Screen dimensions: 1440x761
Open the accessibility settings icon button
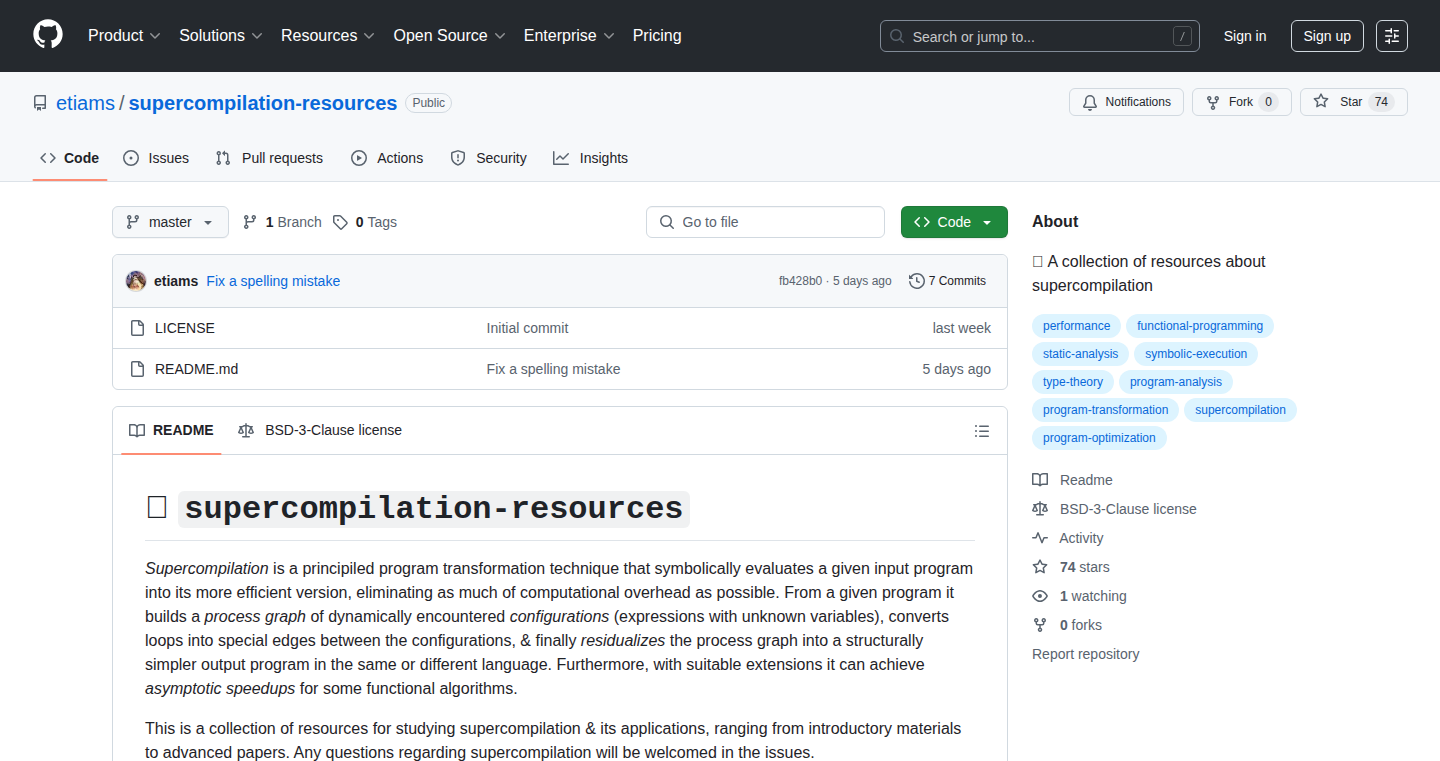click(x=1391, y=36)
